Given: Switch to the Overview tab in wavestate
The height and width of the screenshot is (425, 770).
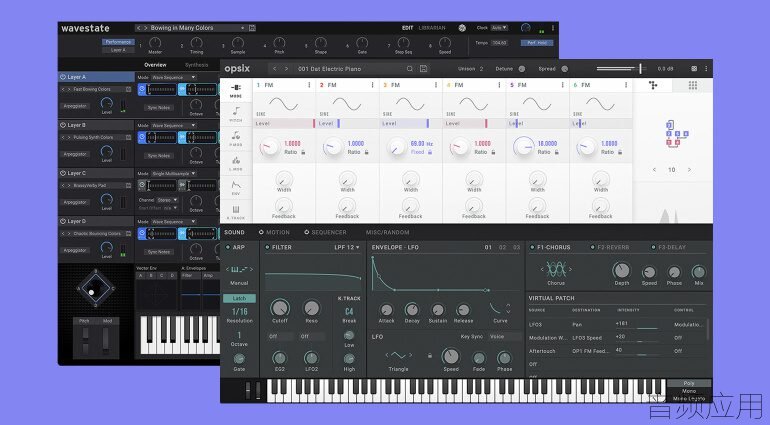Looking at the screenshot, I should [155, 65].
